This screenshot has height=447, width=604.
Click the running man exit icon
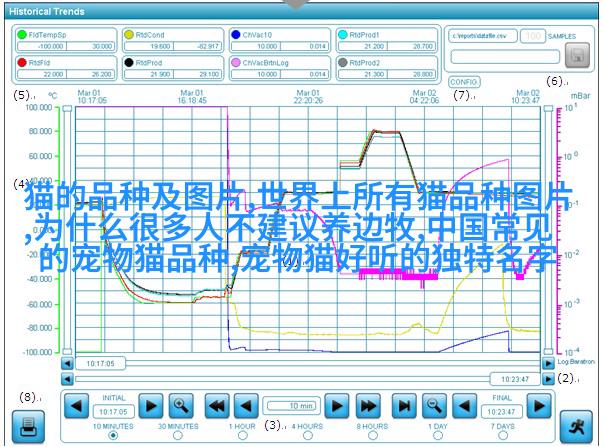(x=576, y=427)
